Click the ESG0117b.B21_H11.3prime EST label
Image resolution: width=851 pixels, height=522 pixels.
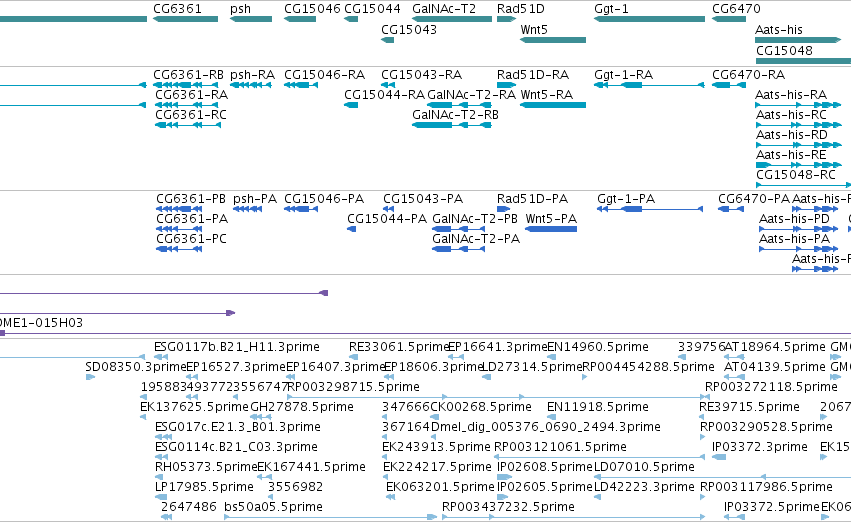pyautogui.click(x=237, y=347)
